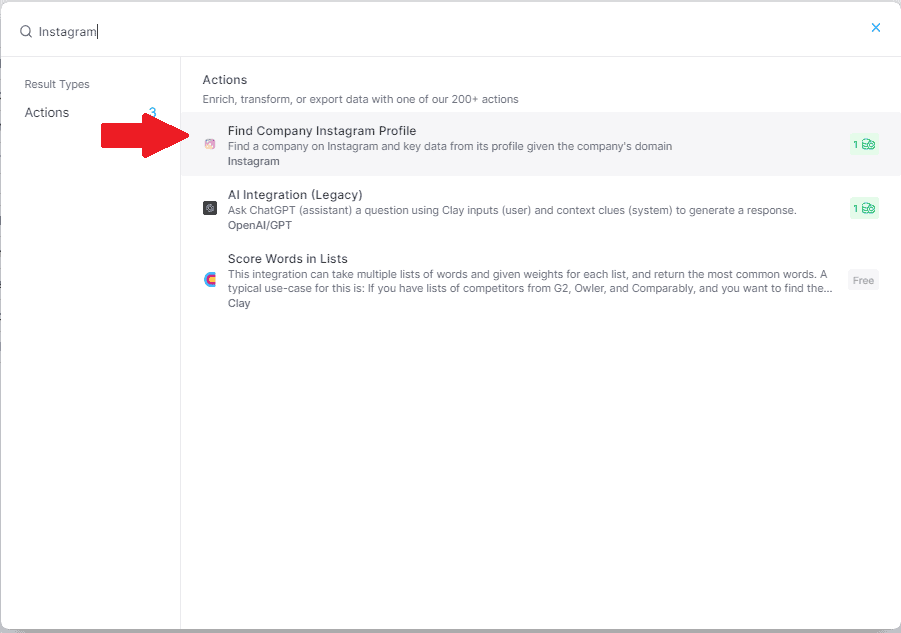Click the OpenAI logo icon
This screenshot has width=901, height=633.
pos(210,208)
